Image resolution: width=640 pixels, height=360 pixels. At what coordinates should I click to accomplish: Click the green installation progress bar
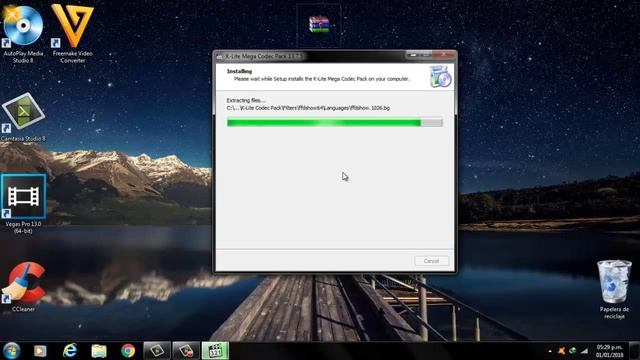click(x=335, y=122)
